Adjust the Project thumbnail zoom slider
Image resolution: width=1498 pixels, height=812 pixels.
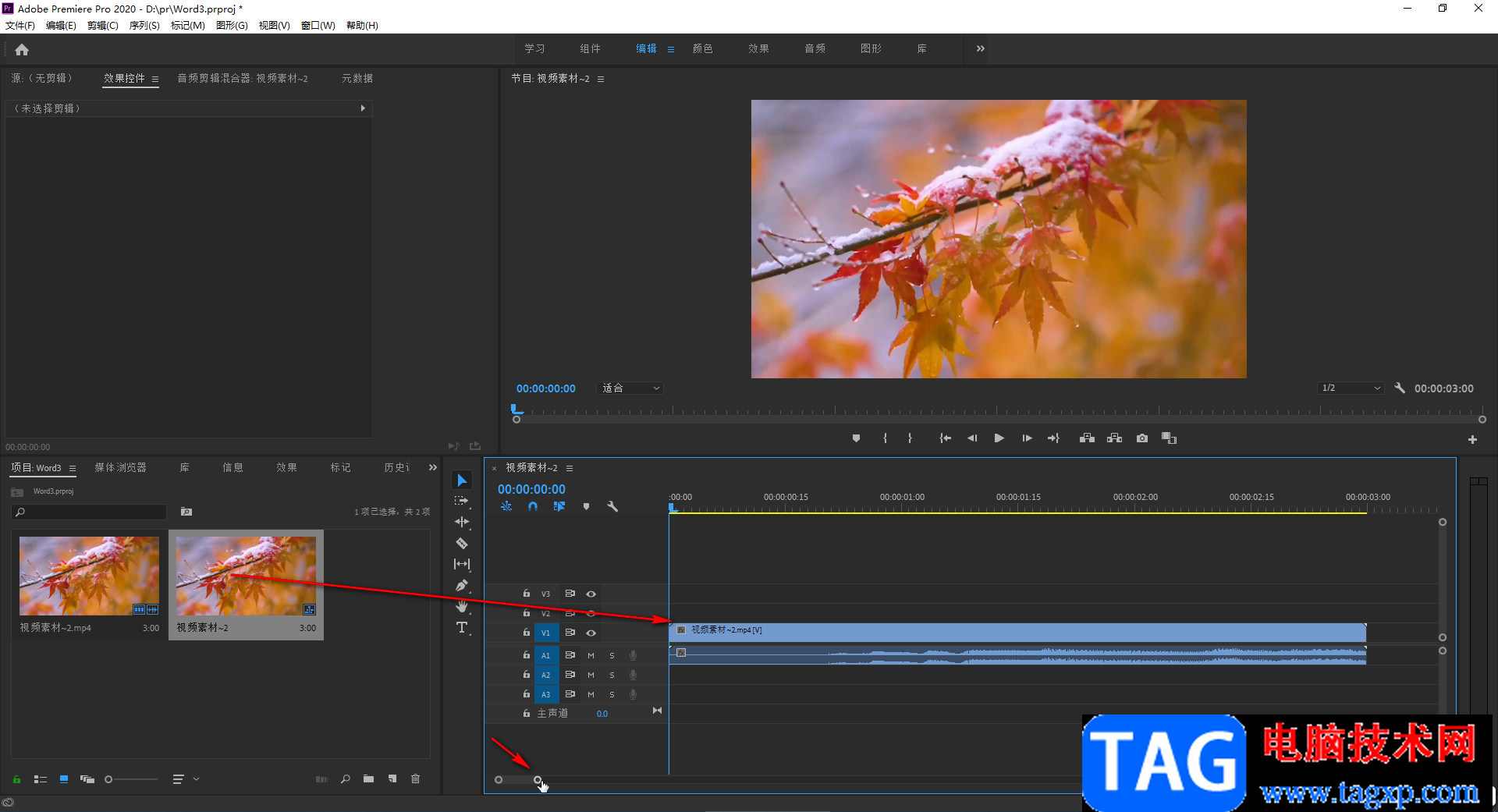(x=131, y=778)
